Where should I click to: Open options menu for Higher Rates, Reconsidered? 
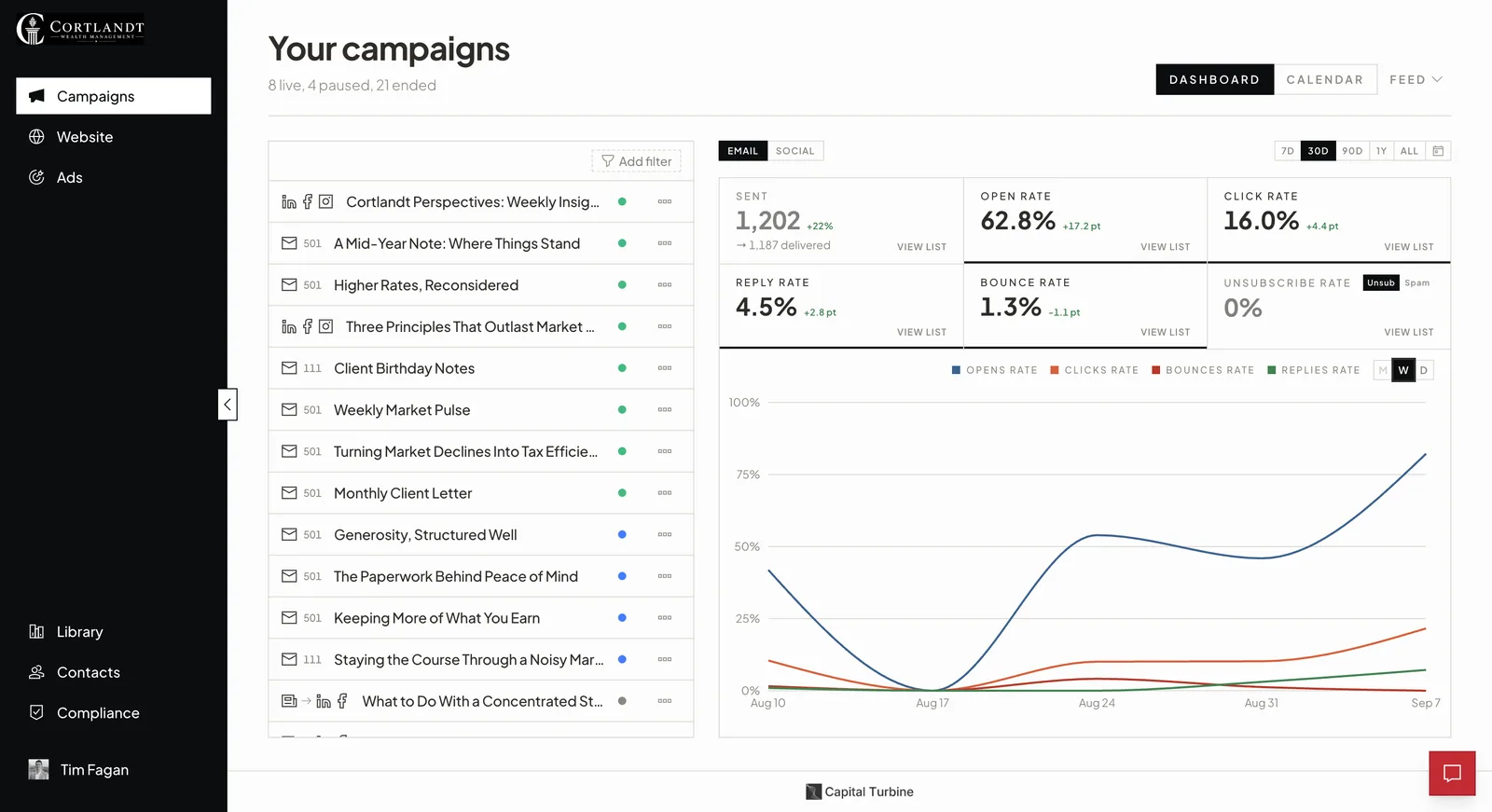[x=665, y=284]
